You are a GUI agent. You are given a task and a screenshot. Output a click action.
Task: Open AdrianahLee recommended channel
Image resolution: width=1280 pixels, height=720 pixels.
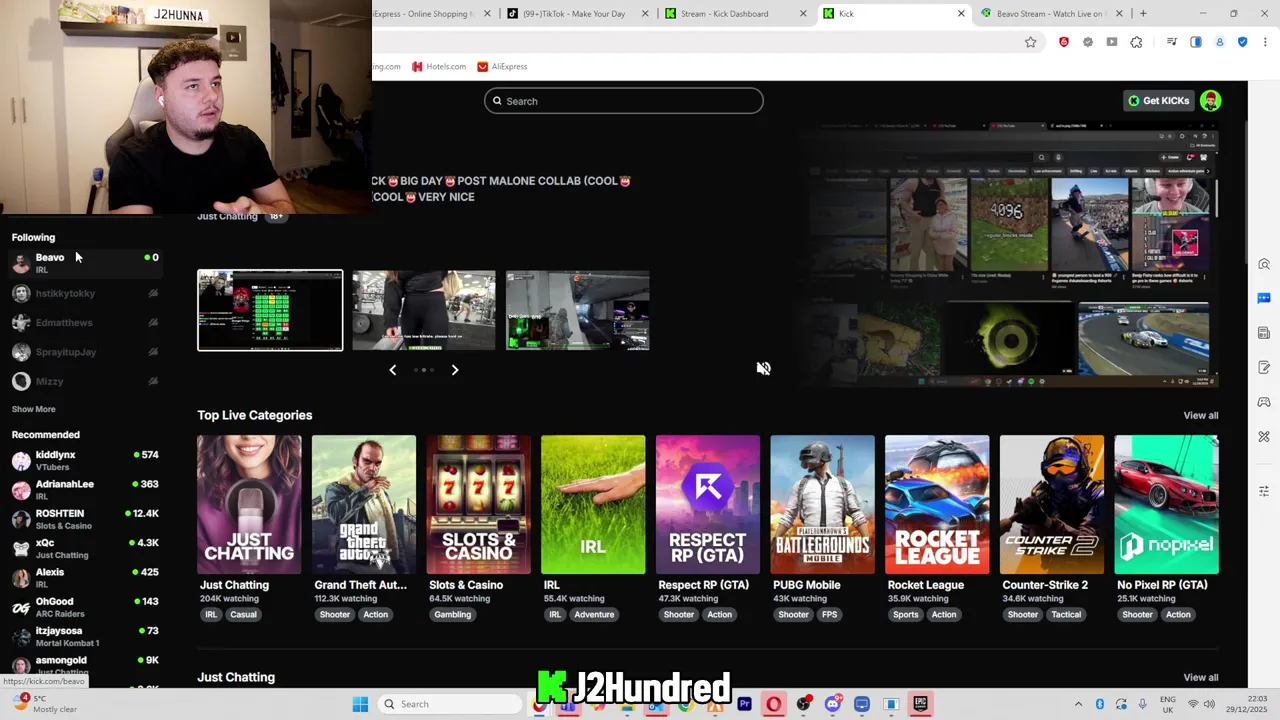point(84,490)
